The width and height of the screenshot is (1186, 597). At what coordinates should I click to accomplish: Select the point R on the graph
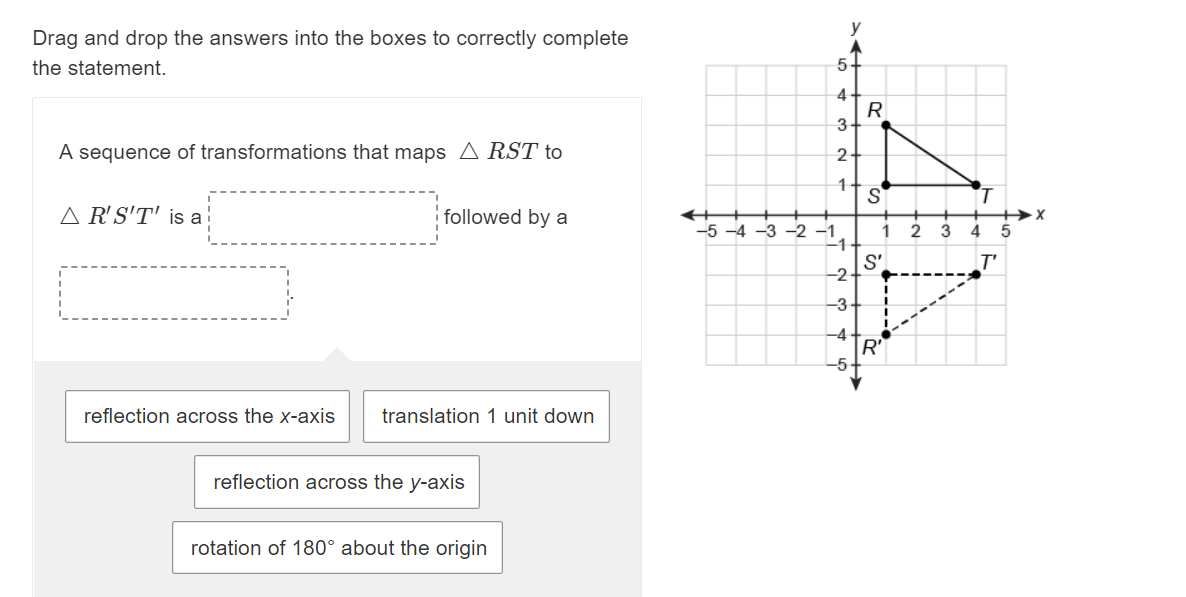point(885,122)
